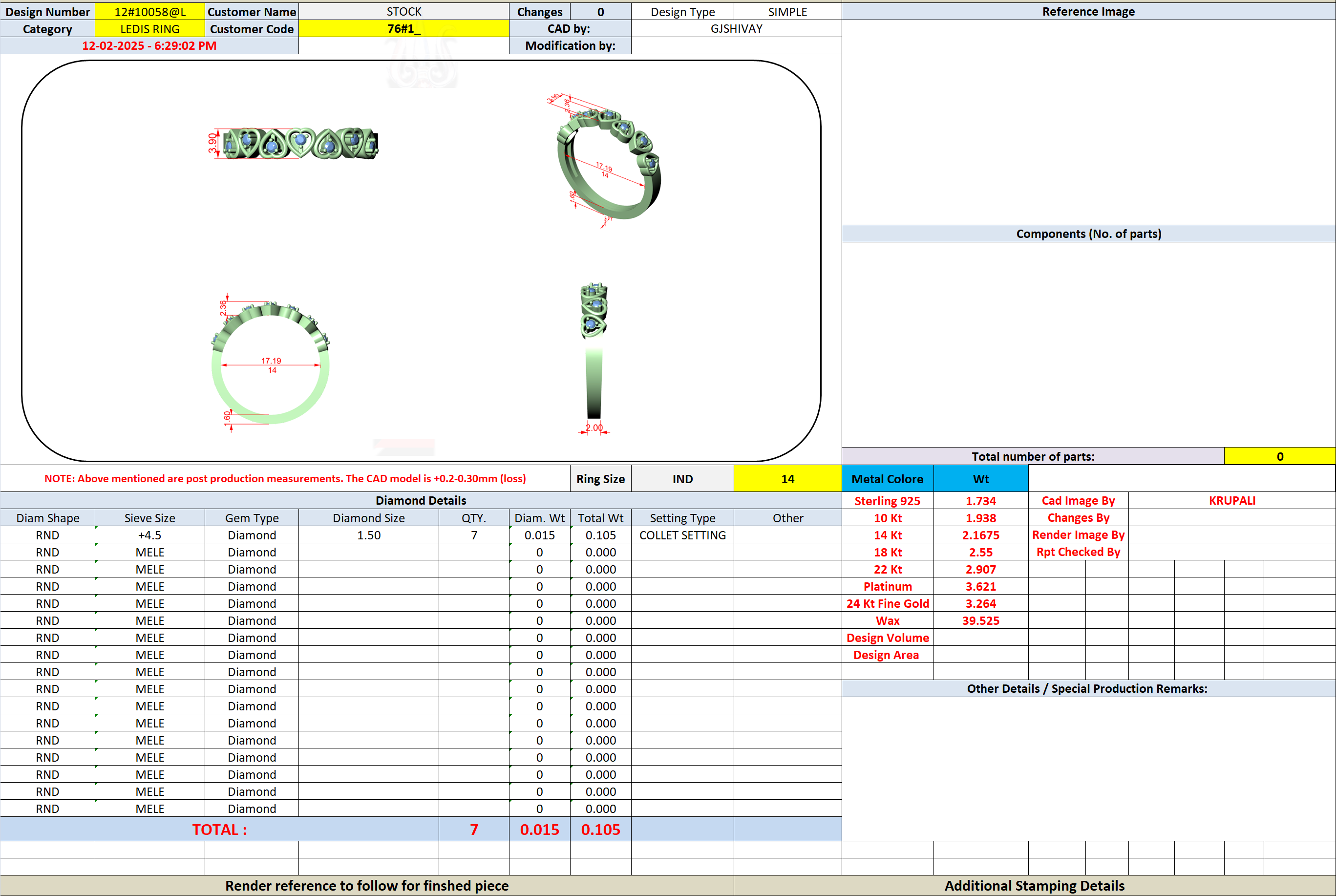
Task: Click the Other column header
Action: pos(787,518)
